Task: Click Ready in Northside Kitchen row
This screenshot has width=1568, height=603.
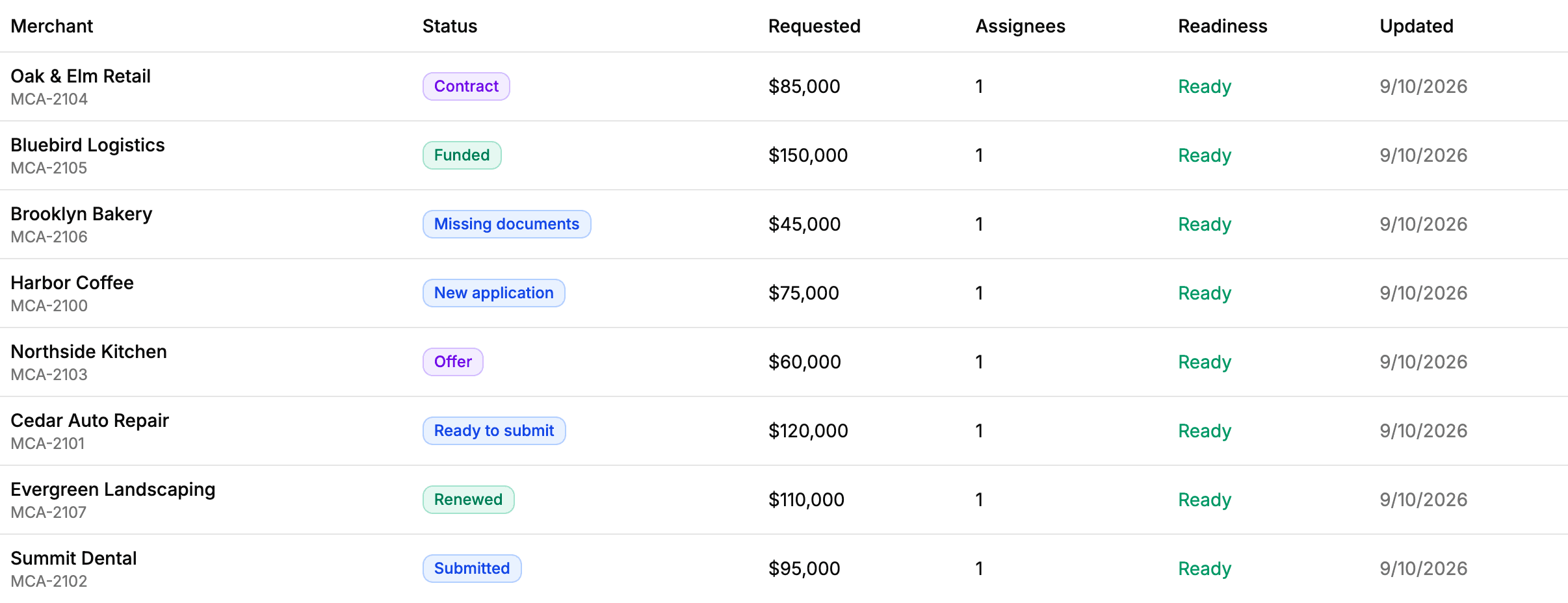Action: point(1205,362)
